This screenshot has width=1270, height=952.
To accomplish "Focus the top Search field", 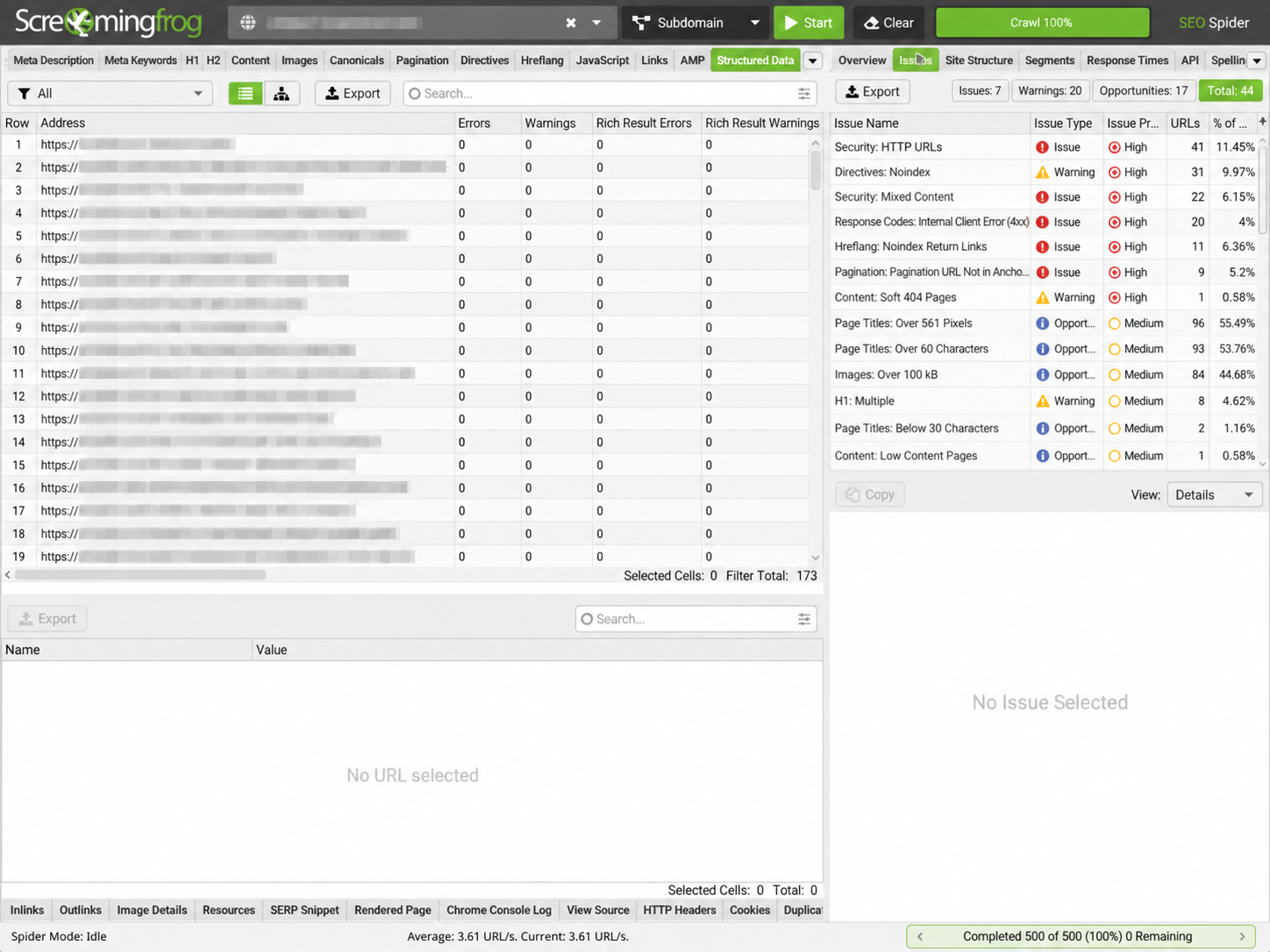I will point(610,94).
